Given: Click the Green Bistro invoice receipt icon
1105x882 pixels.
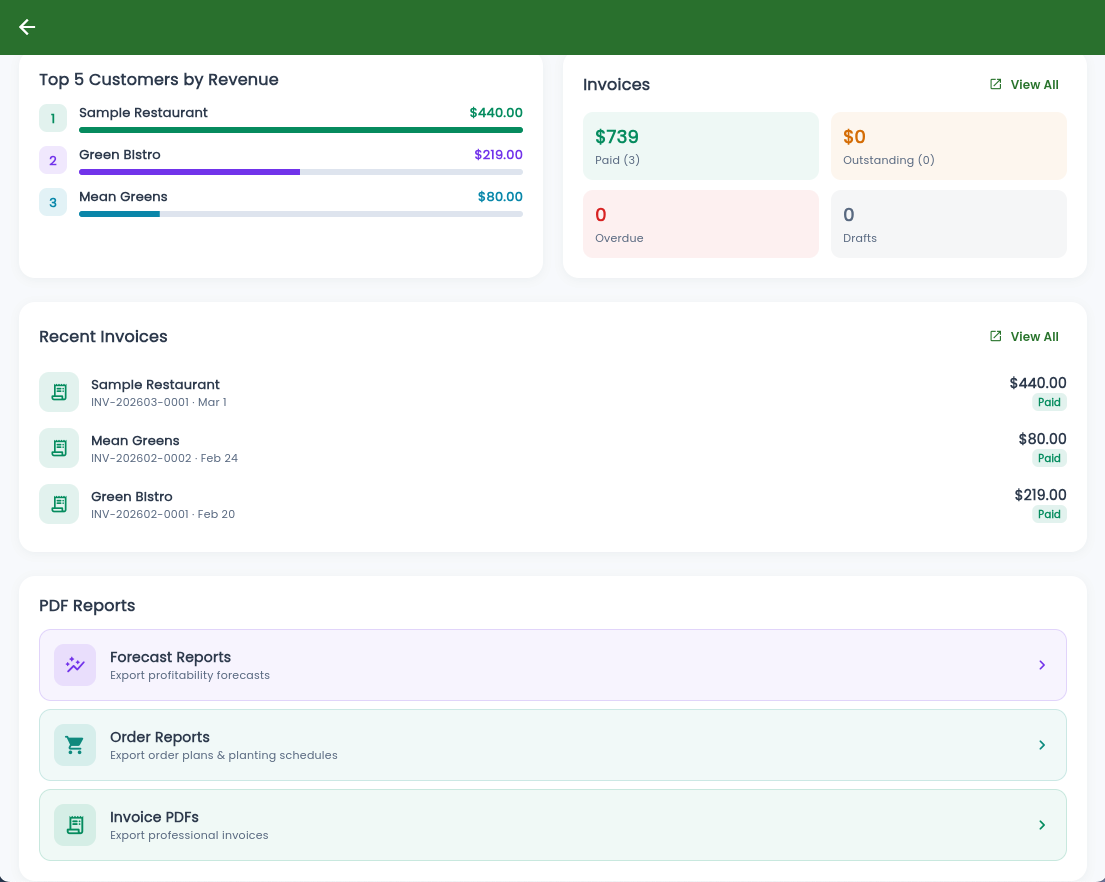Looking at the screenshot, I should point(59,504).
